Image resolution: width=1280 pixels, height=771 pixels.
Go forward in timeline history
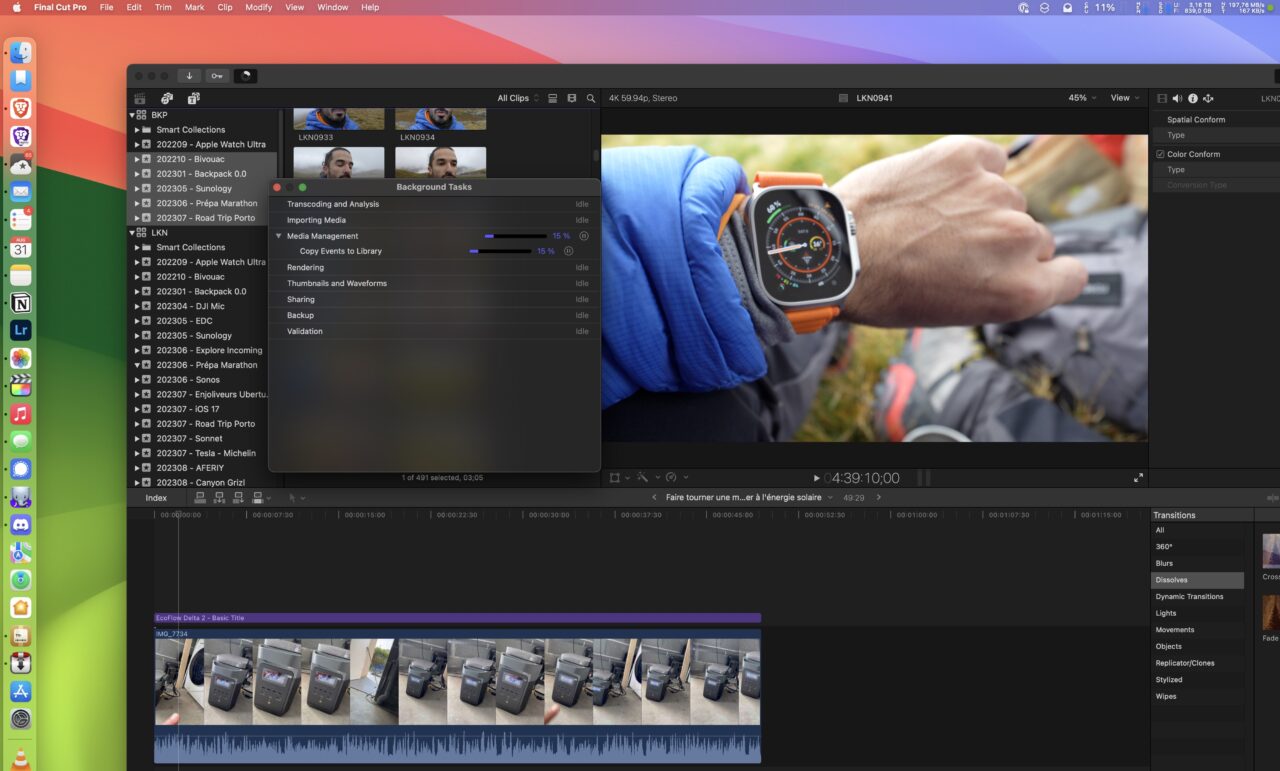click(879, 497)
